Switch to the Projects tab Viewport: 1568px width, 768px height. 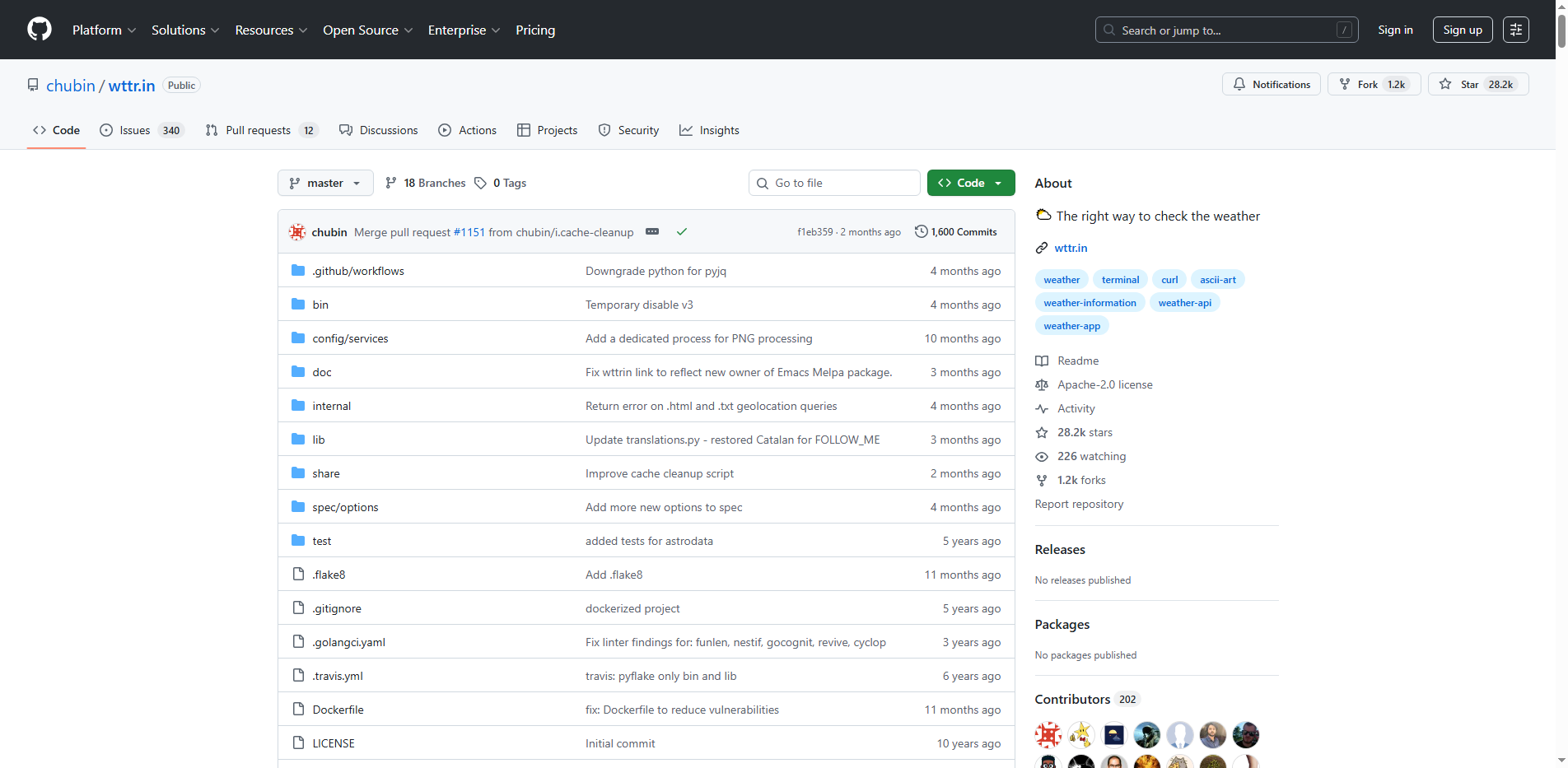548,130
